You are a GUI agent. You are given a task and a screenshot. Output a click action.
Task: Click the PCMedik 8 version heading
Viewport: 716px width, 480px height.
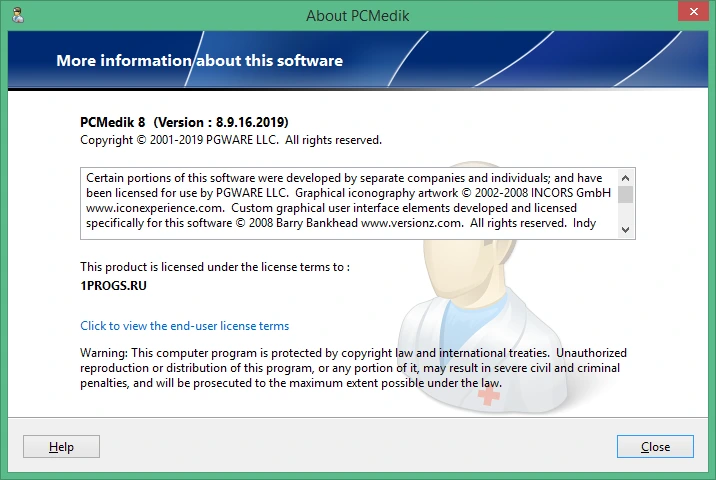184,122
